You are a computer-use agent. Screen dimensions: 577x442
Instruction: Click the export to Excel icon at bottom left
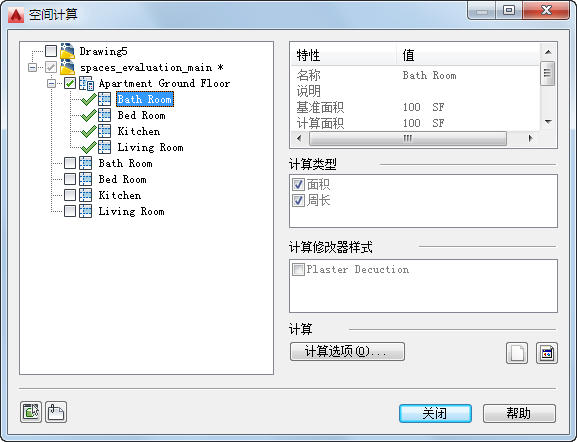[x=31, y=411]
